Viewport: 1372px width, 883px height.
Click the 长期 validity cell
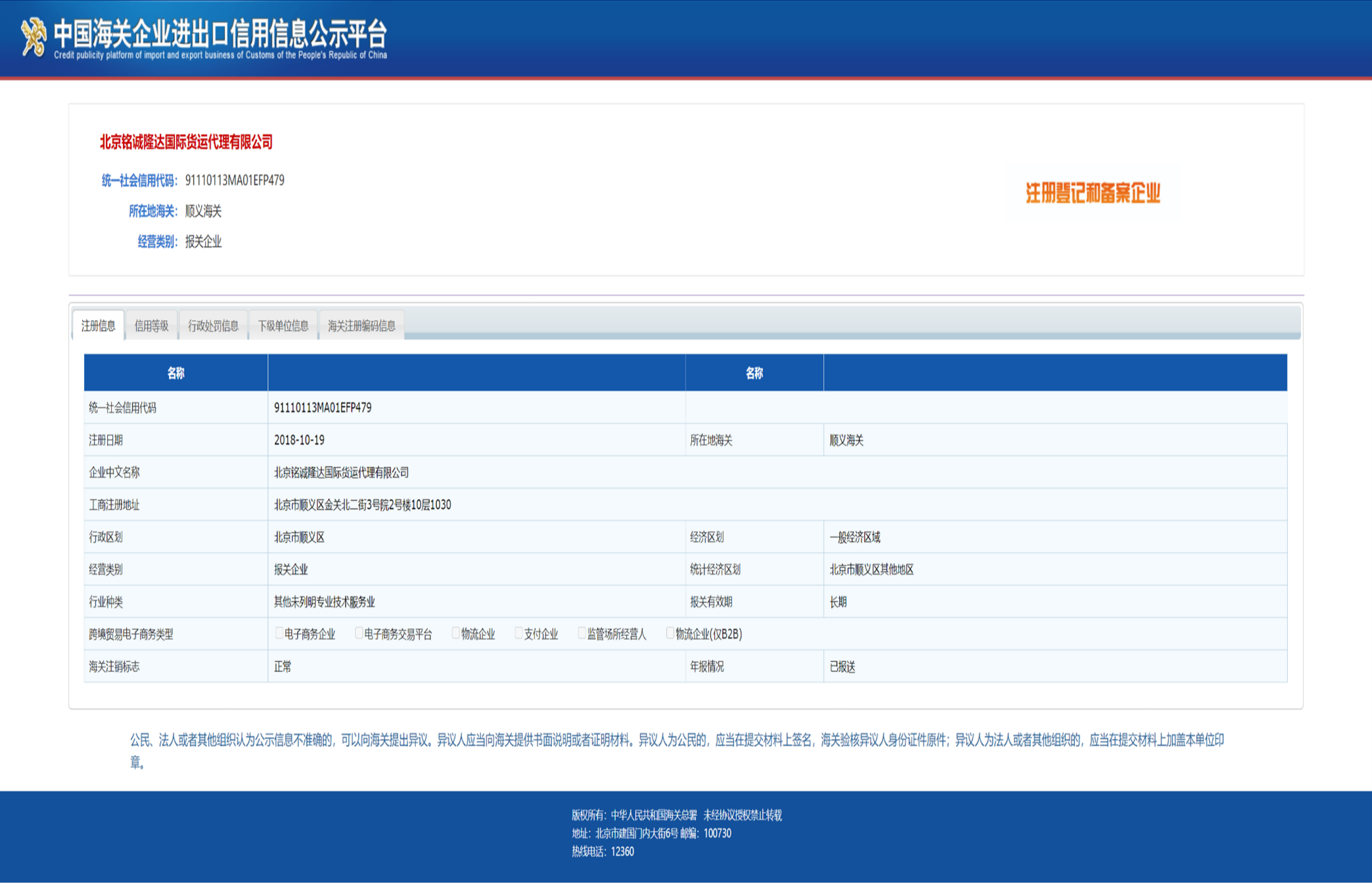tap(1055, 601)
